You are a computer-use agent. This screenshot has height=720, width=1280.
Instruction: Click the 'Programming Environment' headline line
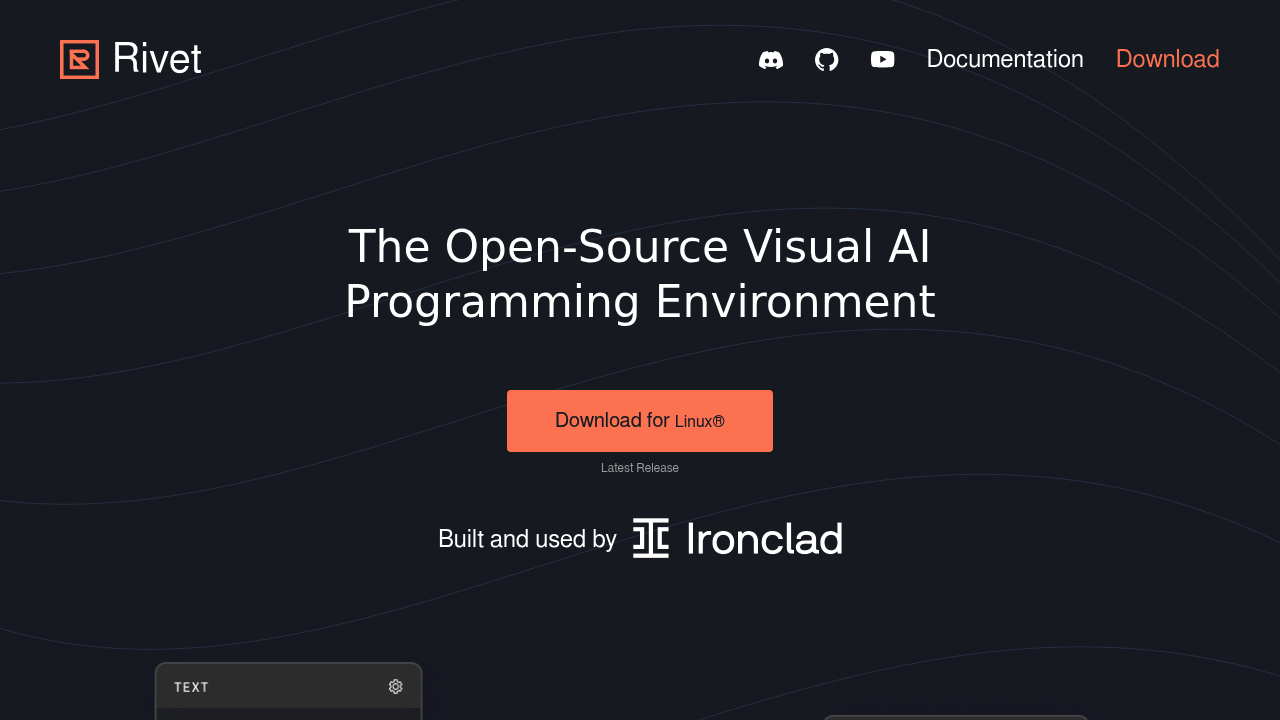[640, 302]
